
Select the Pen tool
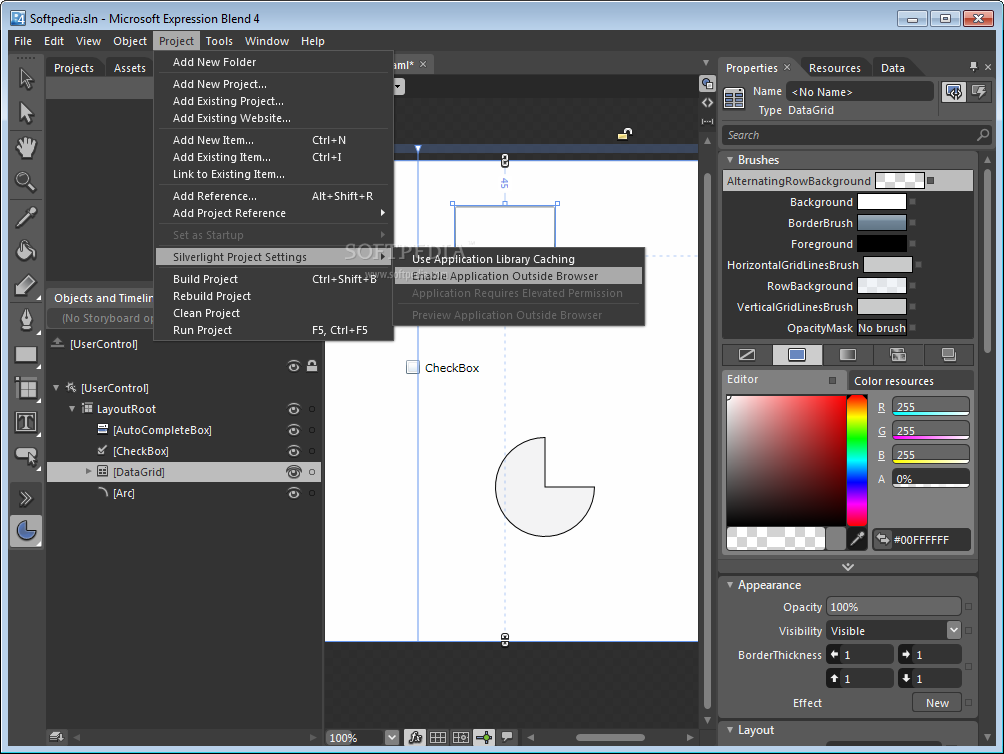click(26, 319)
